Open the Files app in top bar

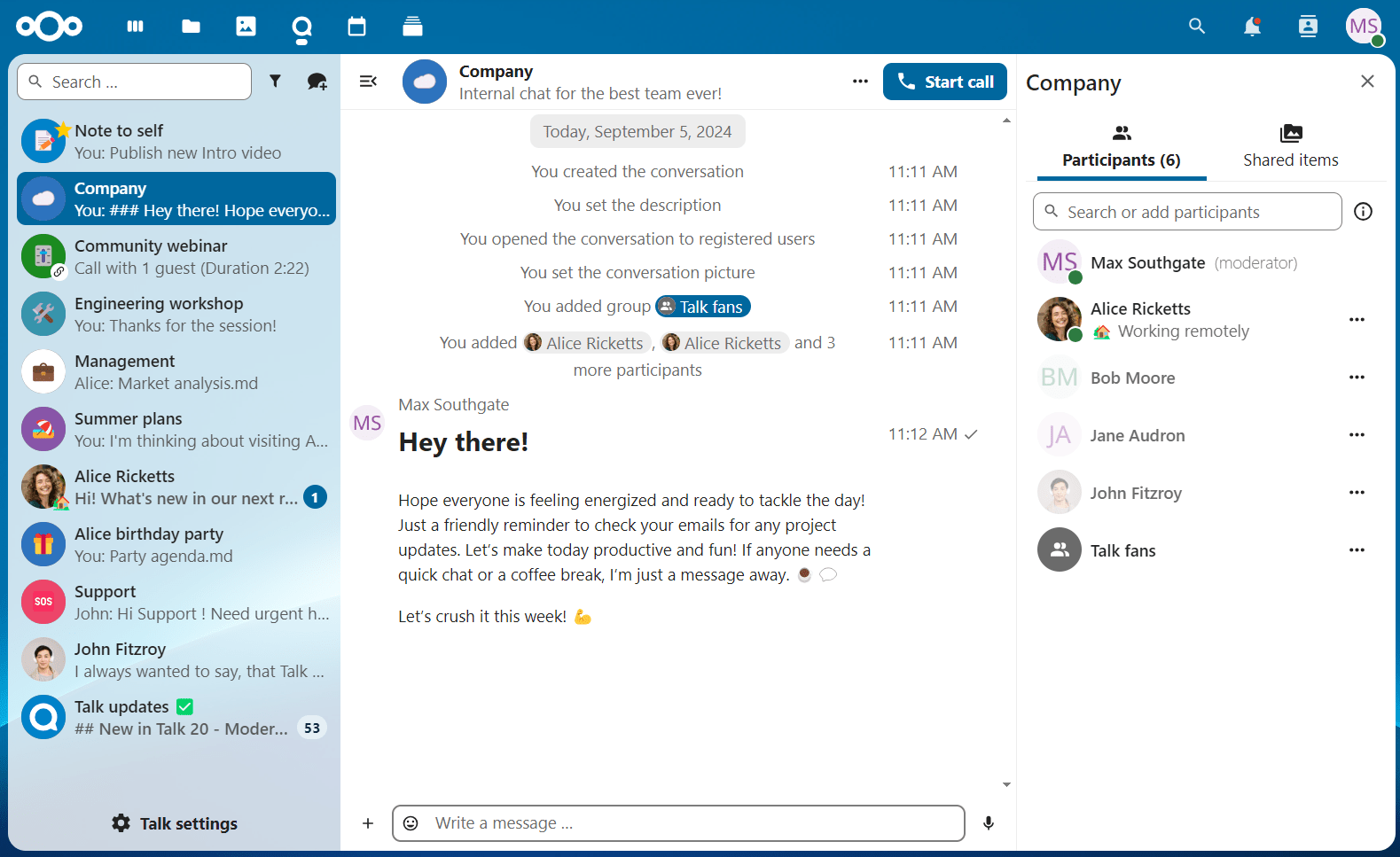click(191, 27)
